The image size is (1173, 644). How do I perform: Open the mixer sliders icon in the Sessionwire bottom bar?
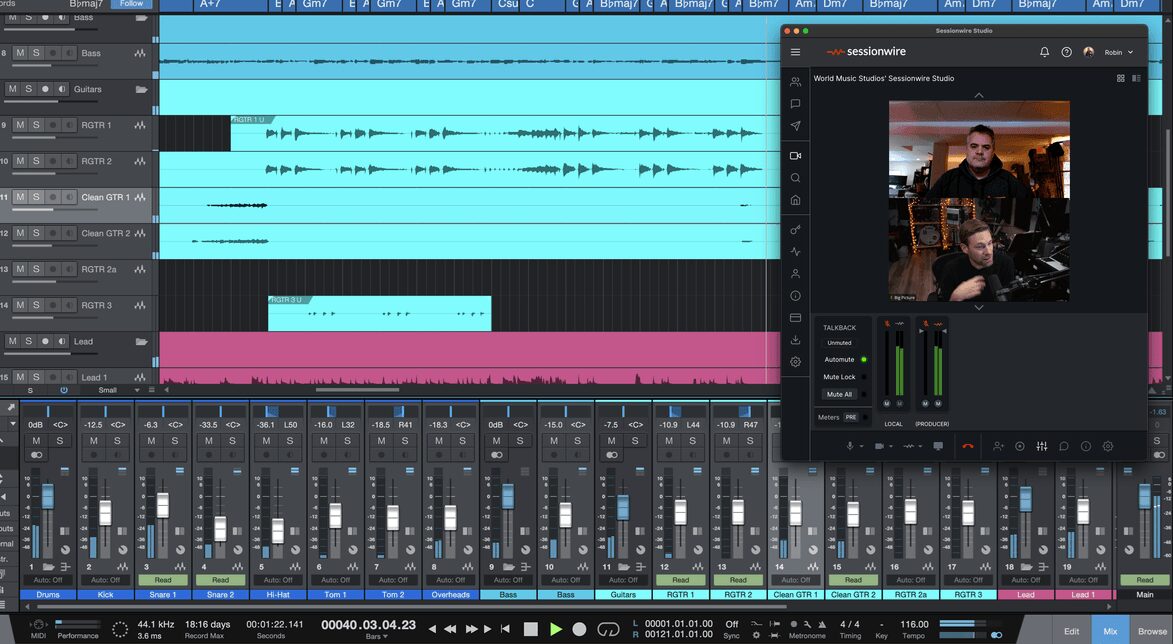point(1041,446)
